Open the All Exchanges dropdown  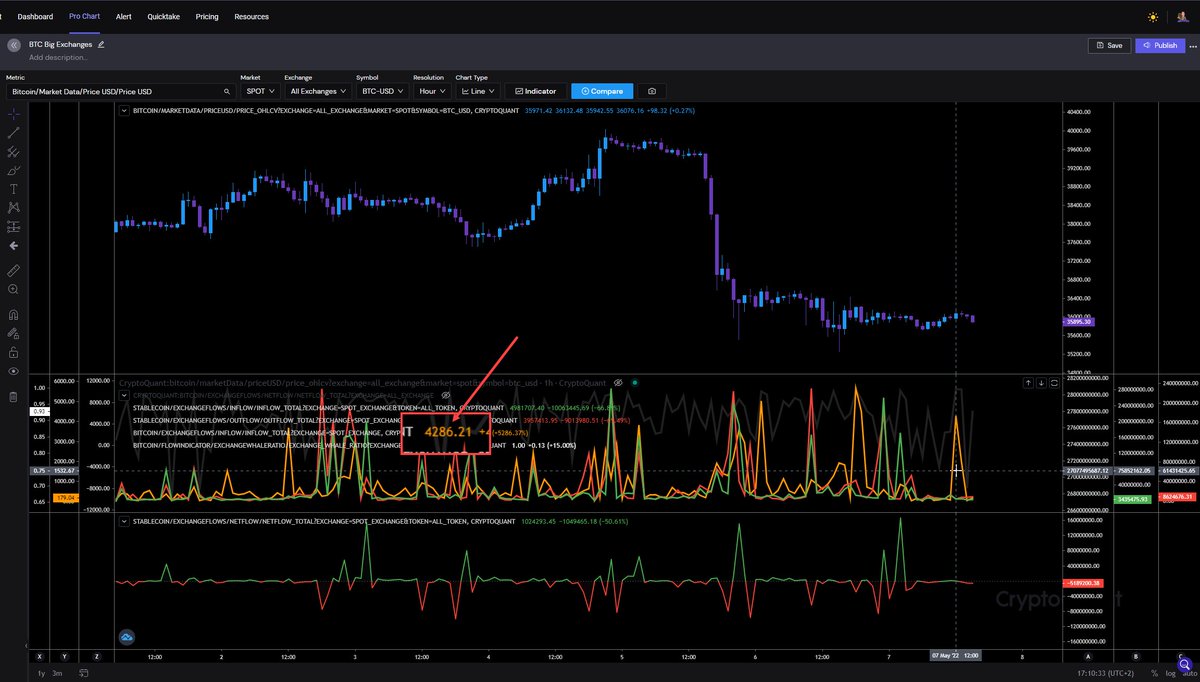318,91
